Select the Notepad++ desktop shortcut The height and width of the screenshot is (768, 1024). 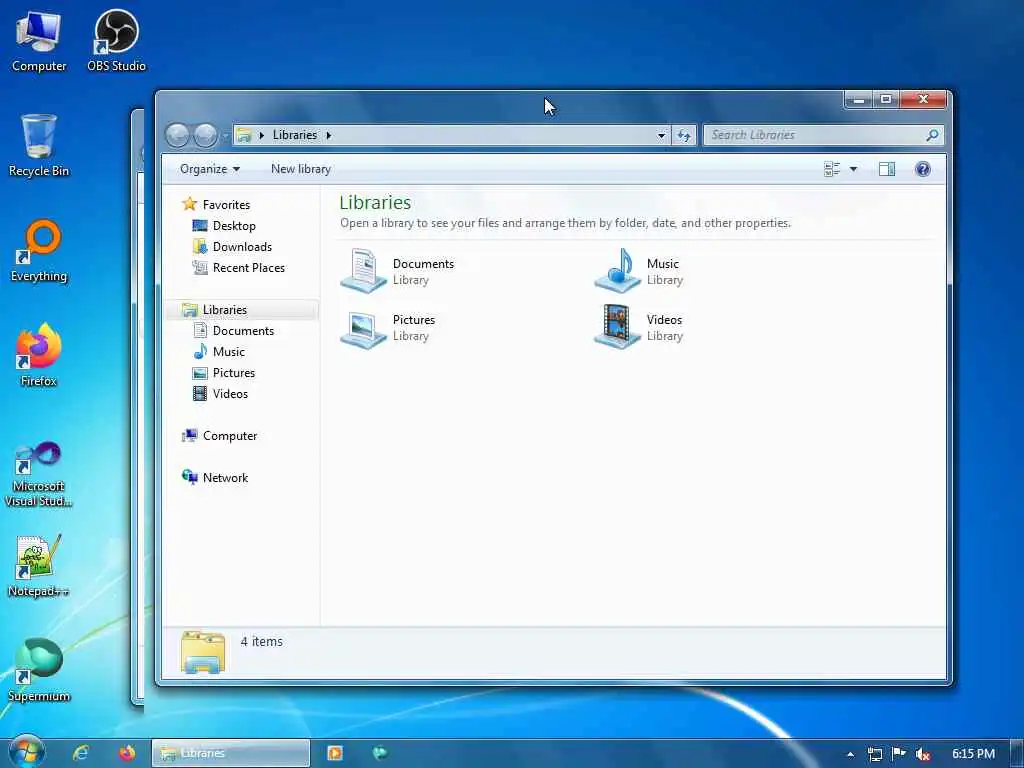tap(39, 566)
